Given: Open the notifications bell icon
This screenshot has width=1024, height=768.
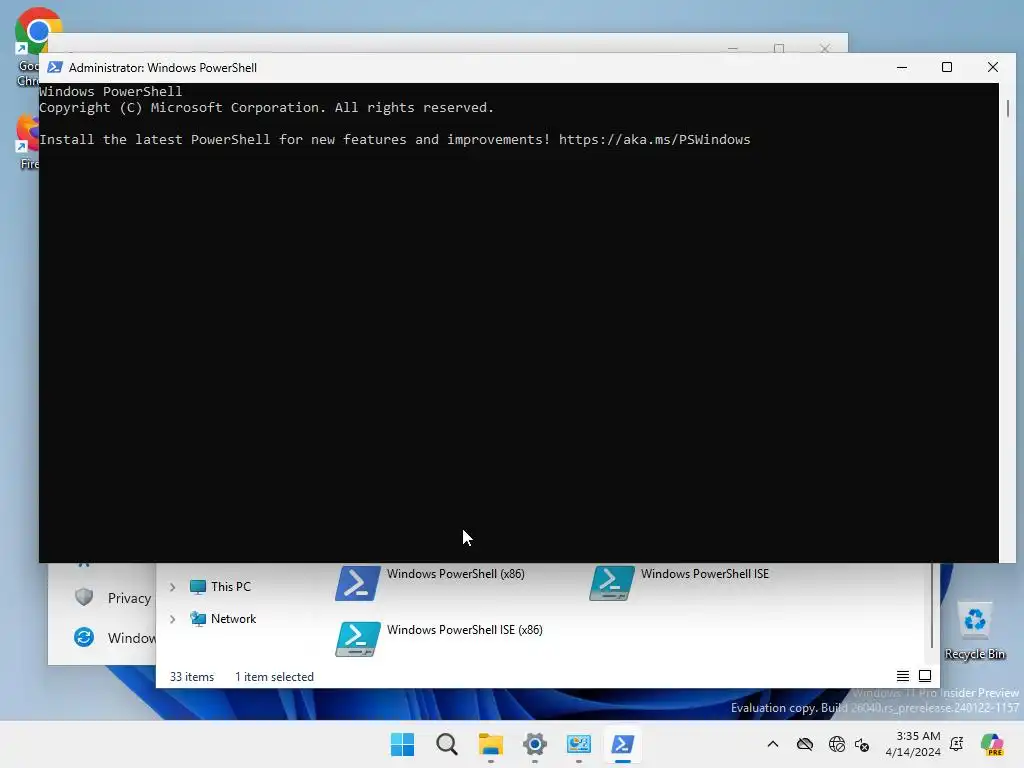Looking at the screenshot, I should (x=957, y=744).
